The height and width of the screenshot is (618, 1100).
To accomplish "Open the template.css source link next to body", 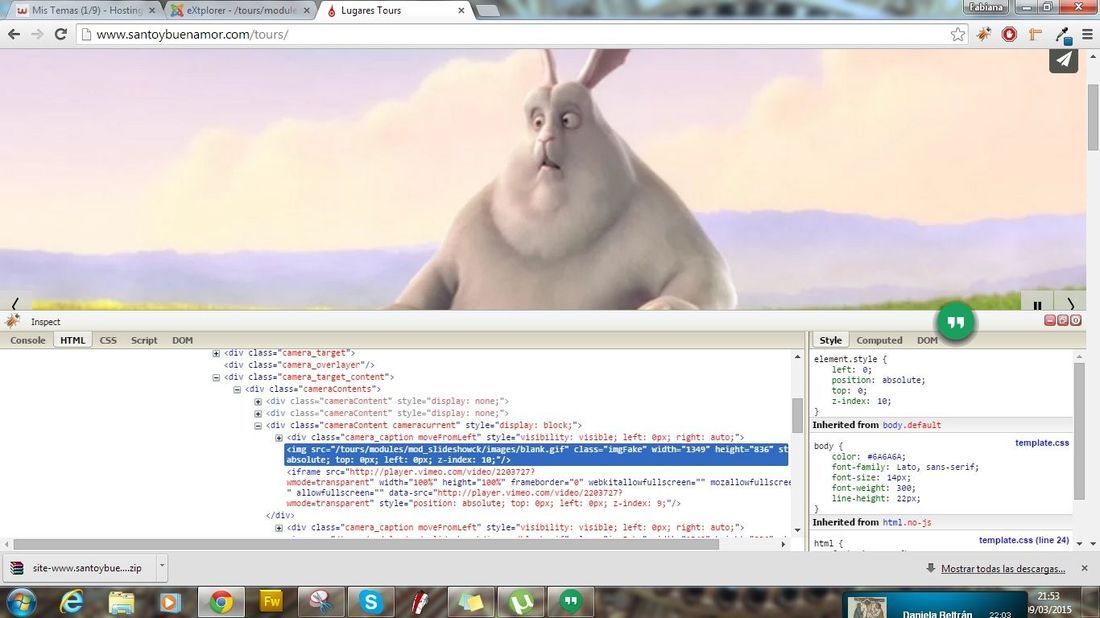I will tap(1042, 443).
